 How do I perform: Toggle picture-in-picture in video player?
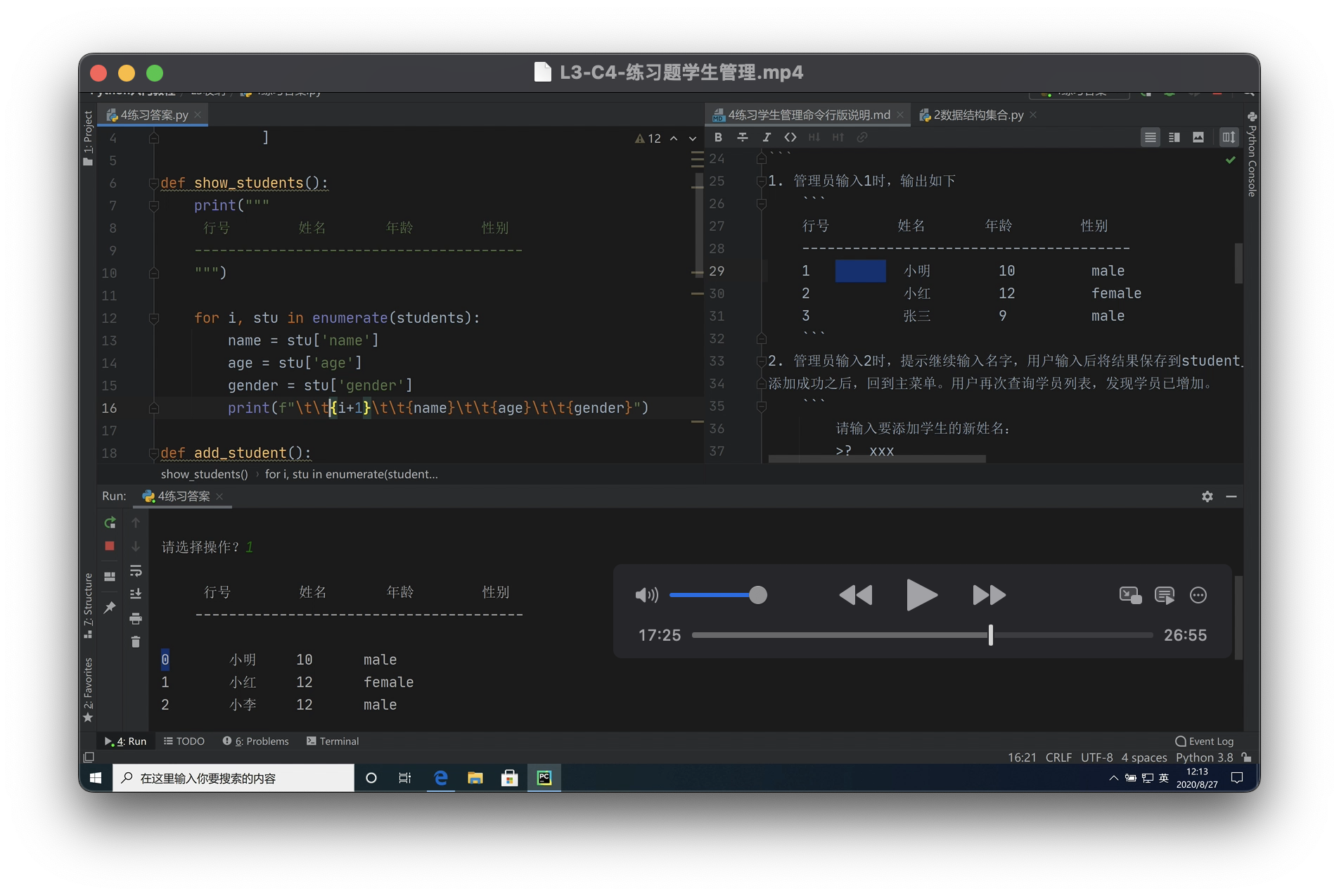[1130, 595]
